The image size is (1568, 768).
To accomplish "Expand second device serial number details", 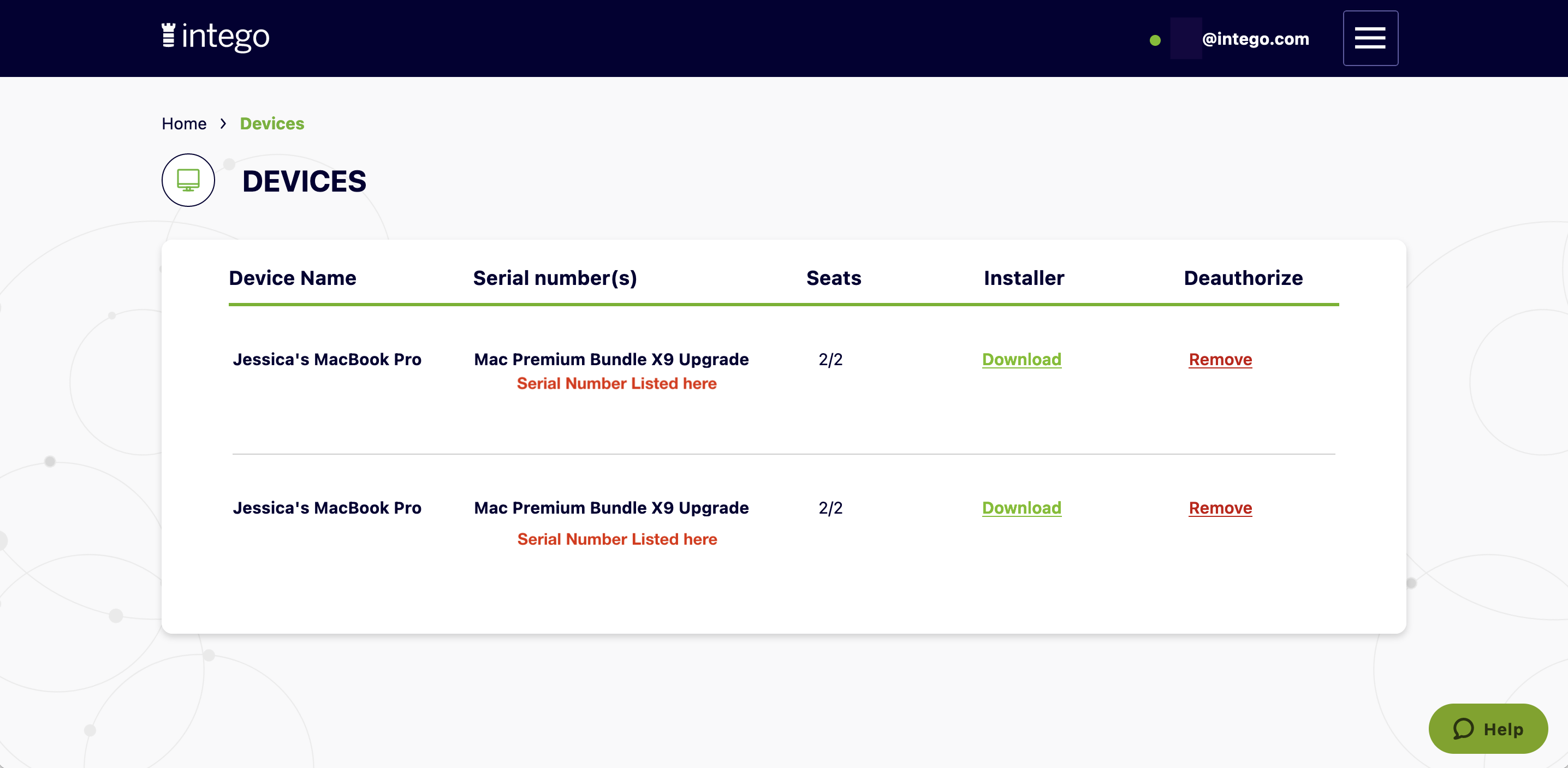I will (617, 538).
